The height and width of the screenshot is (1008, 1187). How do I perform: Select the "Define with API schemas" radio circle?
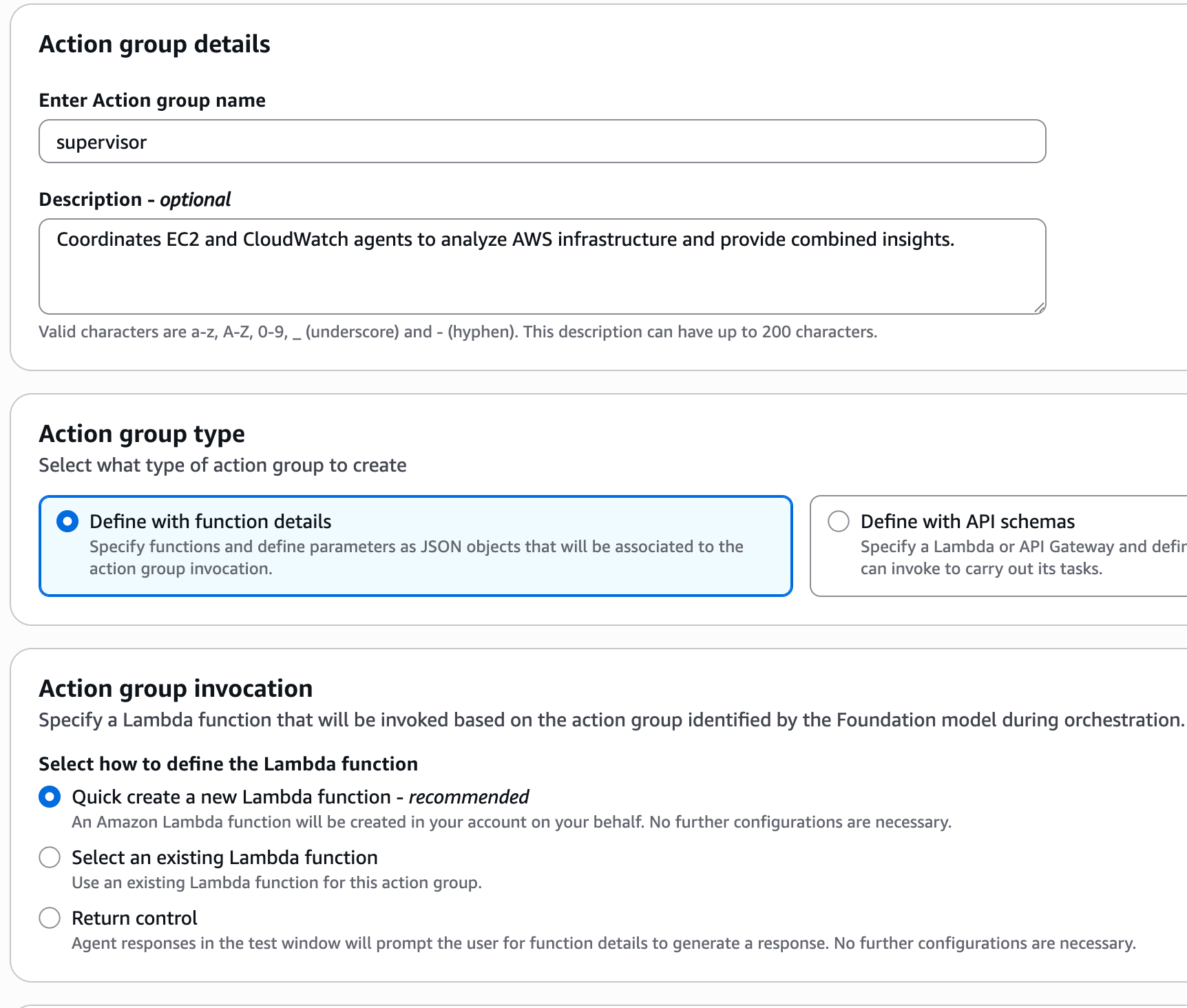point(839,521)
